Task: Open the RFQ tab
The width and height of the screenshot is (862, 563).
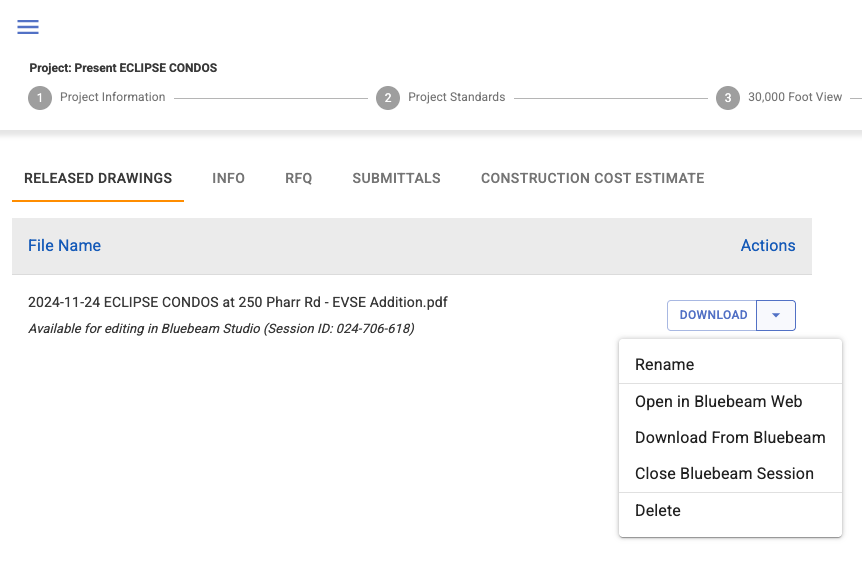Action: click(298, 179)
